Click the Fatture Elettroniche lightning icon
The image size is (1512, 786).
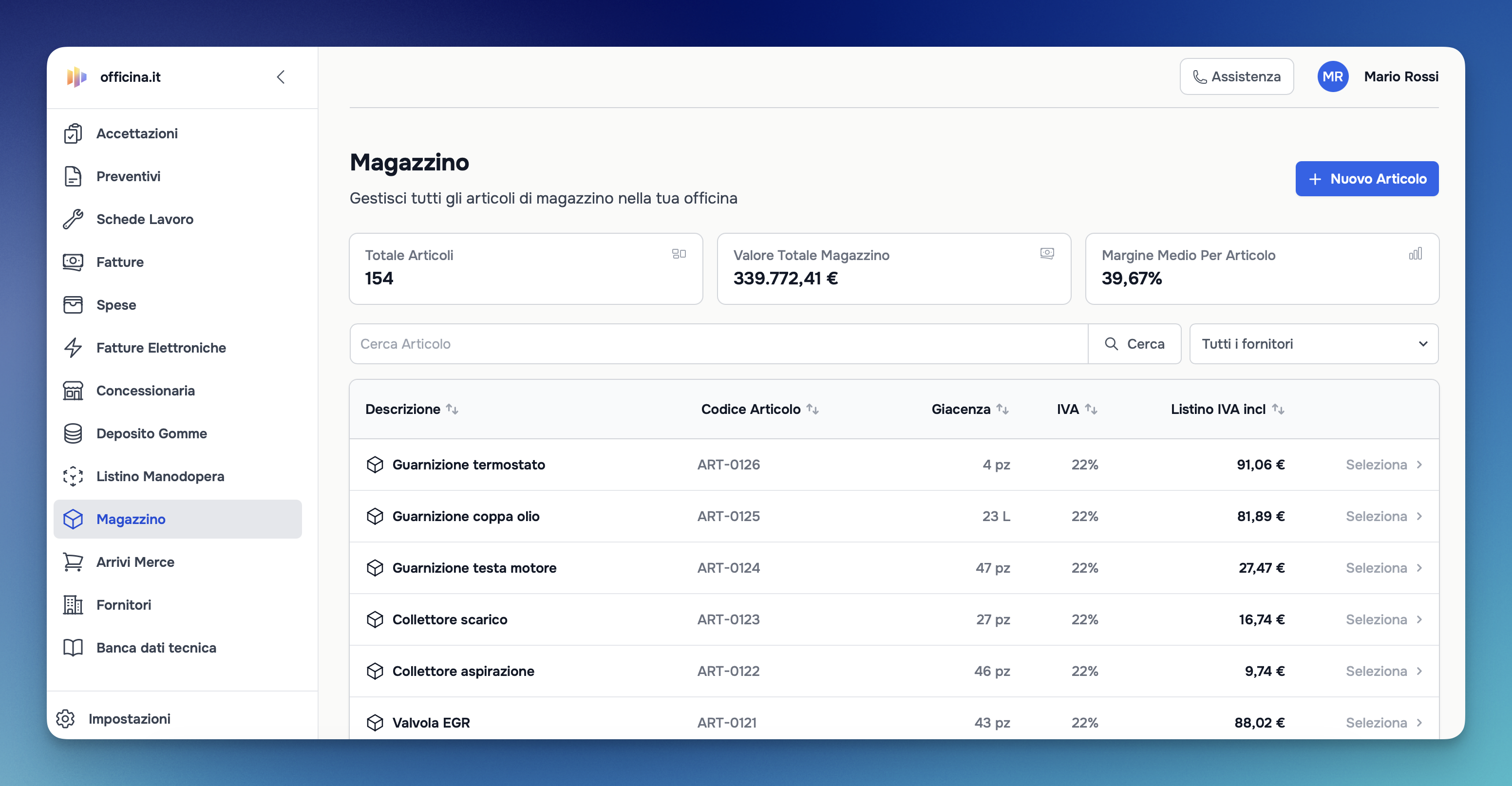coord(73,348)
